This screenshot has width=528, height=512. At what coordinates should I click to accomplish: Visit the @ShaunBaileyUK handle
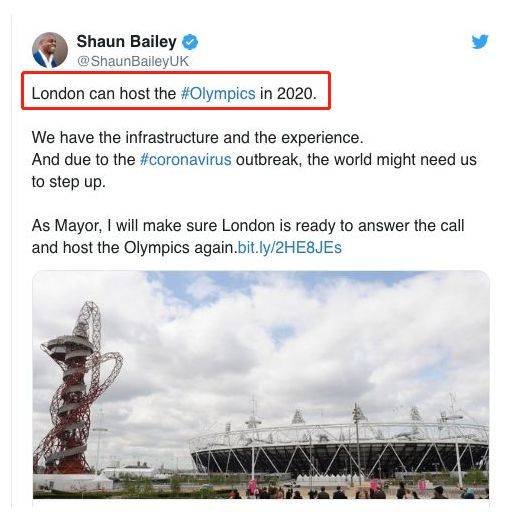point(133,61)
